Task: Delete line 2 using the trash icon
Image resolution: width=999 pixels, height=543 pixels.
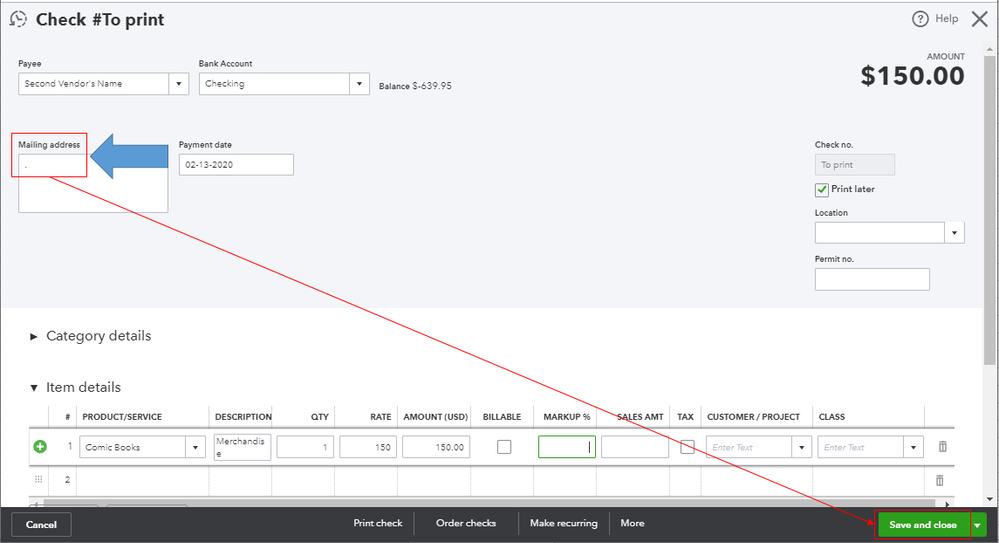Action: tap(939, 480)
